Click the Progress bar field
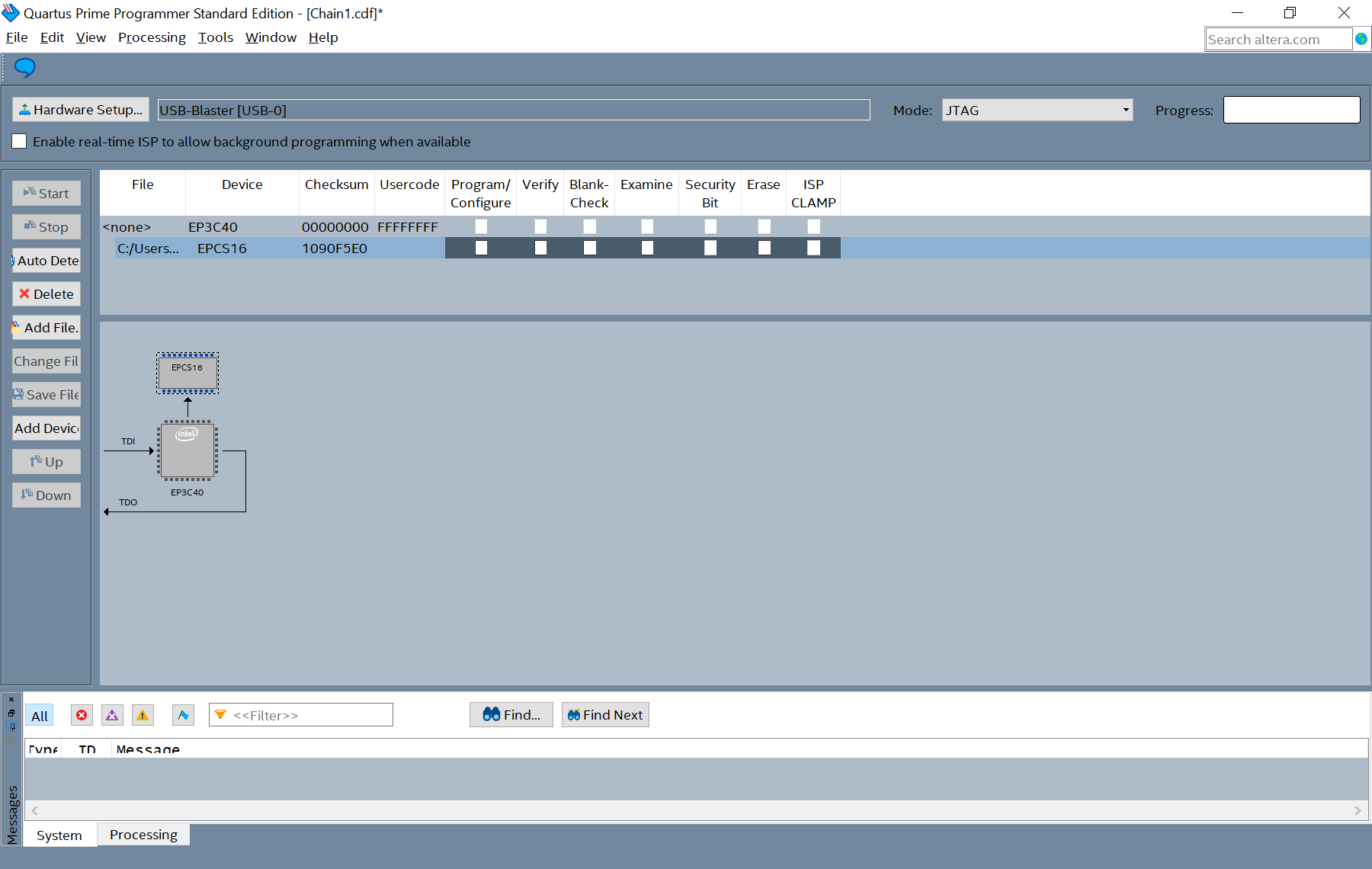 coord(1292,110)
